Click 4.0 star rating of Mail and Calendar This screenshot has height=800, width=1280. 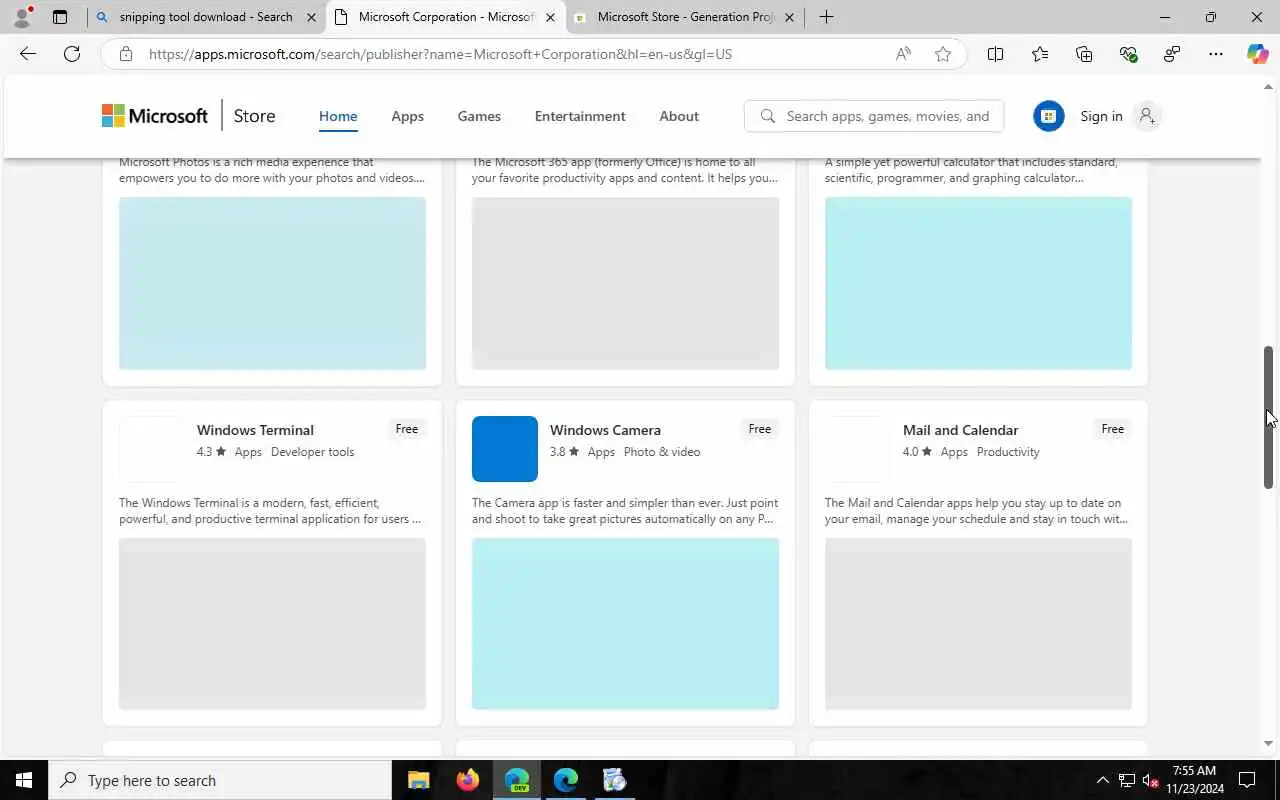tap(917, 452)
